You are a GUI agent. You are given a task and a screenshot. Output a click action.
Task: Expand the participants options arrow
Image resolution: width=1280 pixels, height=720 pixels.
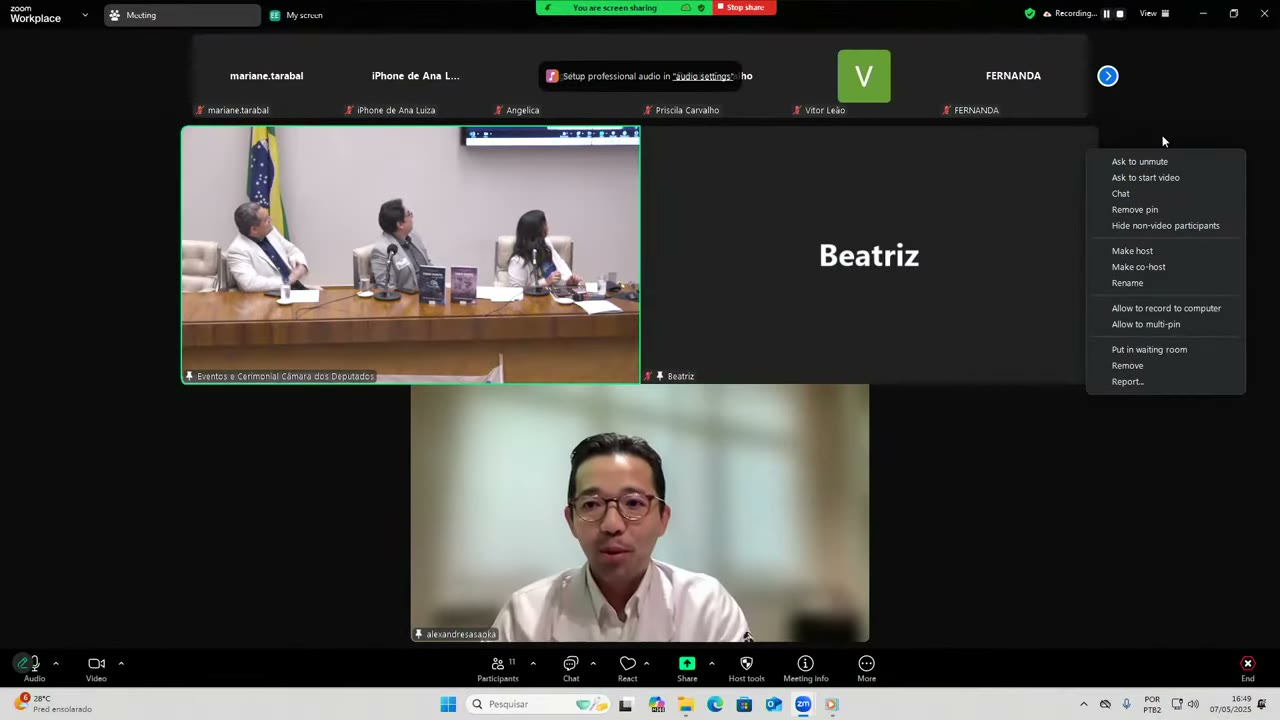pyautogui.click(x=532, y=663)
